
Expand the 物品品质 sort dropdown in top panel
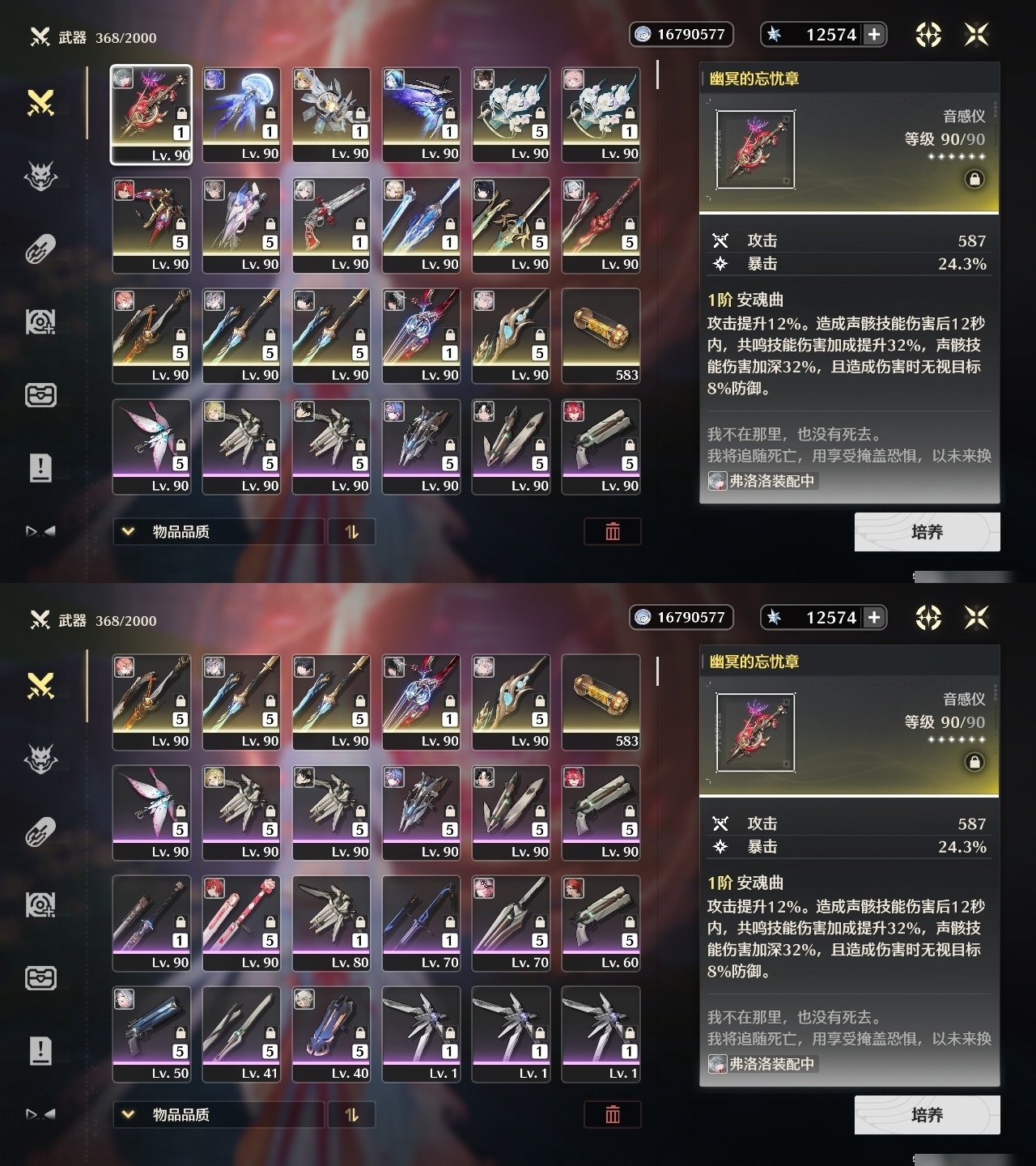pyautogui.click(x=219, y=531)
